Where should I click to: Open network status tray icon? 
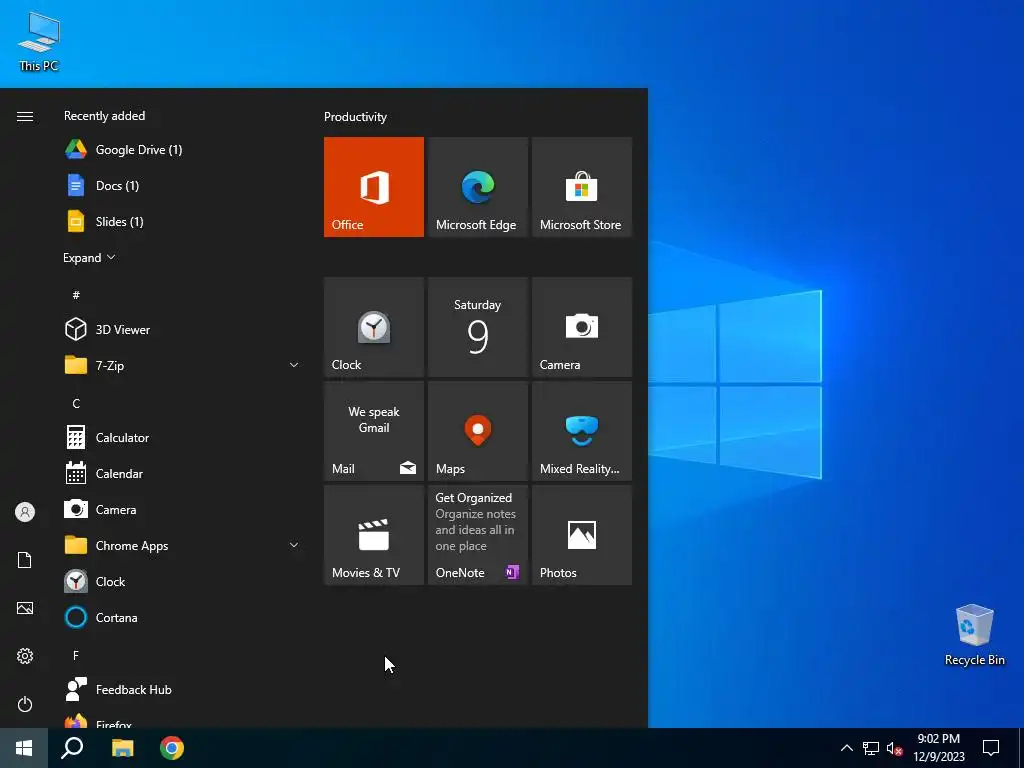click(871, 748)
